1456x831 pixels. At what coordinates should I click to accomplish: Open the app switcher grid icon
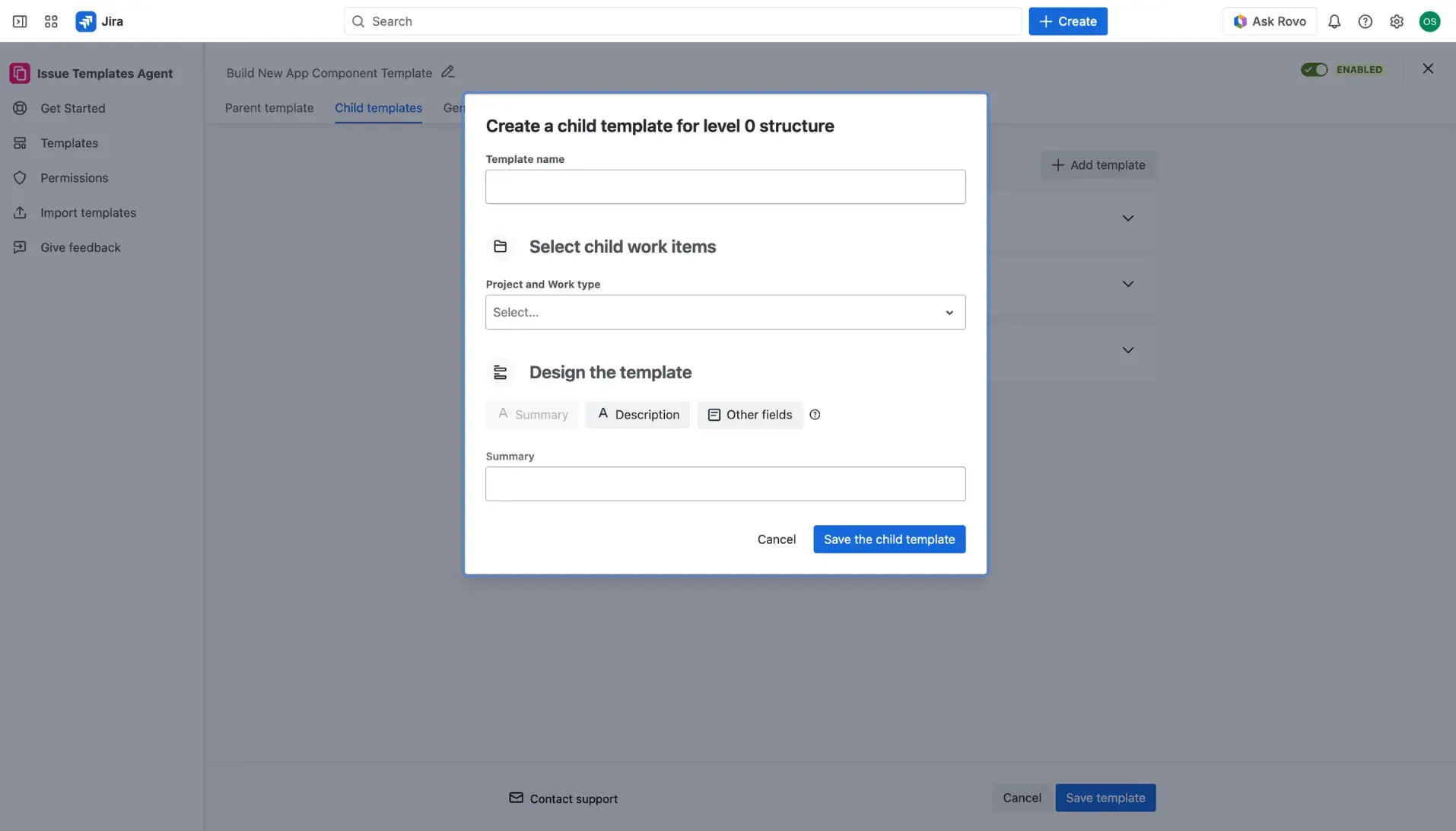click(x=51, y=21)
